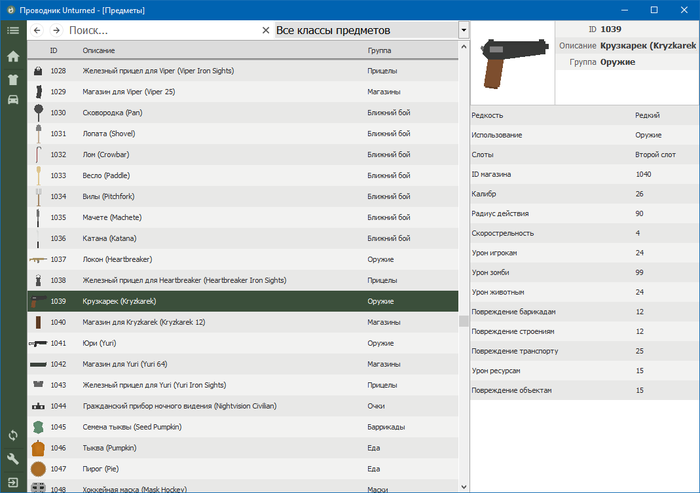Open the clothing (shirt) section icon
The width and height of the screenshot is (700, 493).
click(13, 78)
